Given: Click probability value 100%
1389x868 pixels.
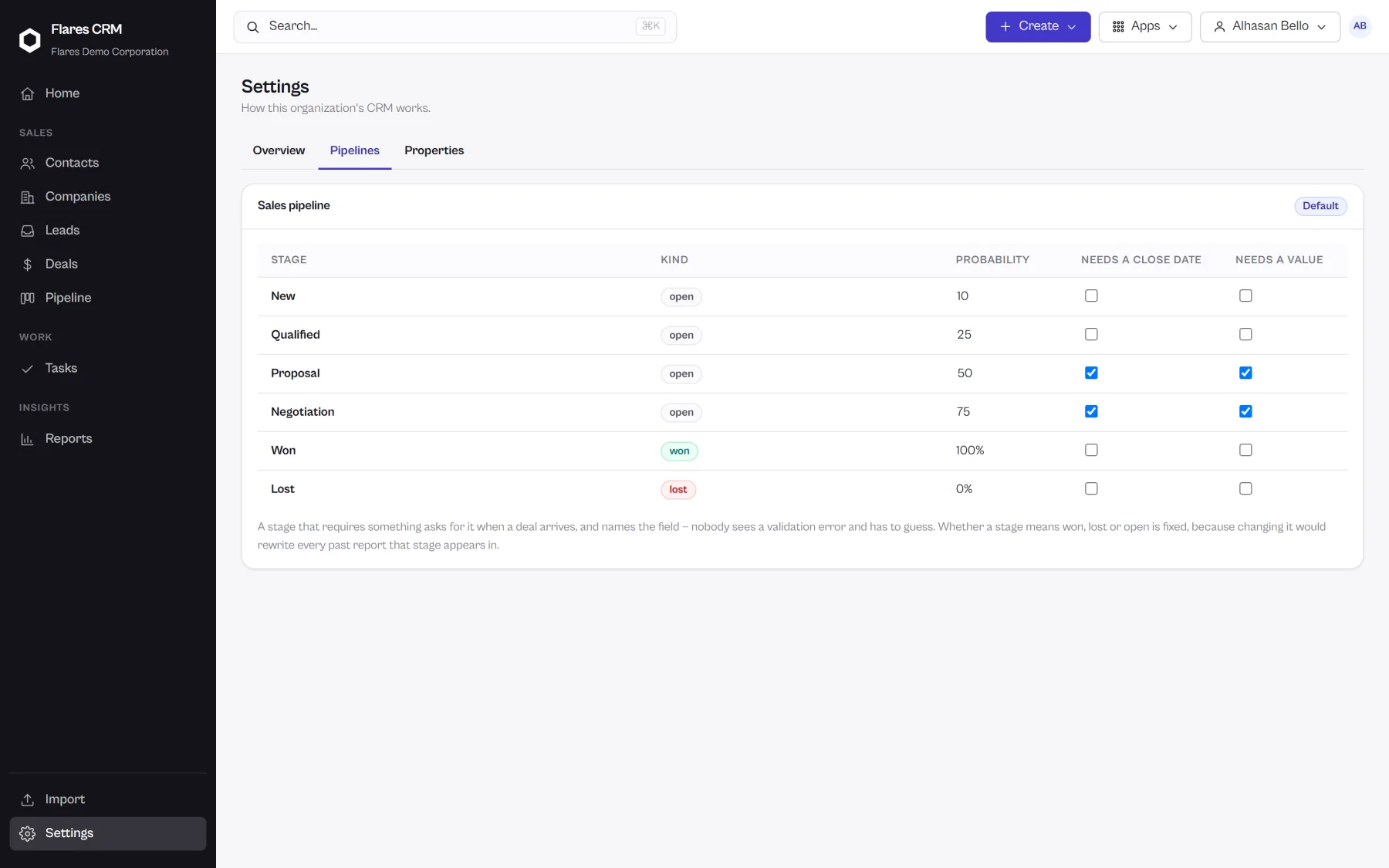Looking at the screenshot, I should point(970,451).
